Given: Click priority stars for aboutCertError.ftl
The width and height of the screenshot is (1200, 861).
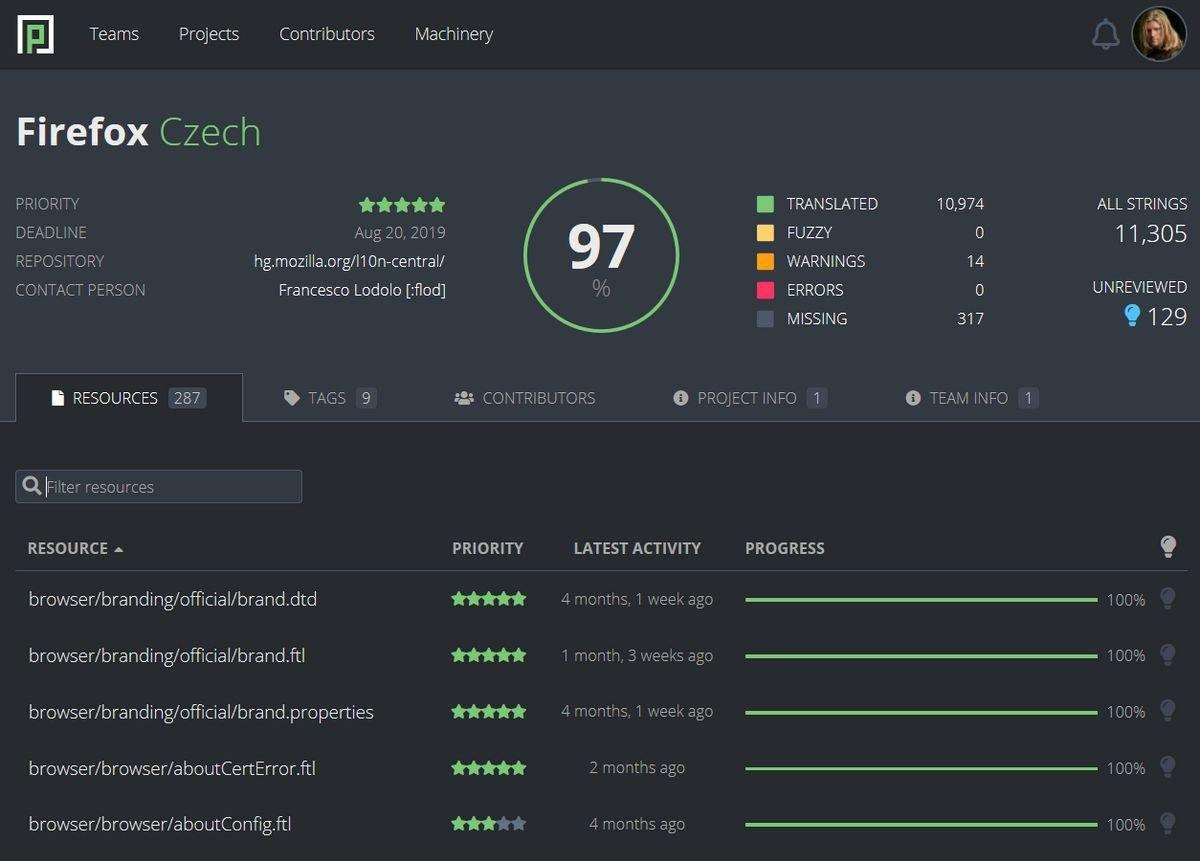Looking at the screenshot, I should pyautogui.click(x=488, y=768).
